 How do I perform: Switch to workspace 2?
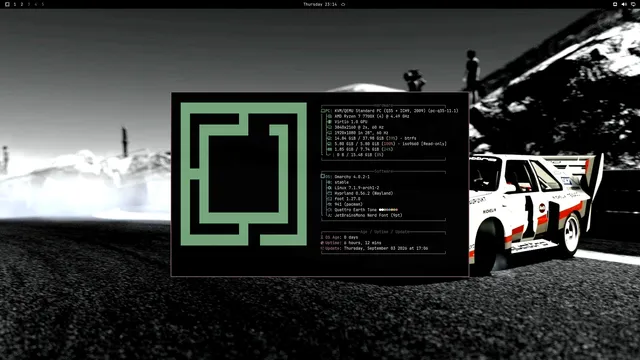(x=22, y=4)
